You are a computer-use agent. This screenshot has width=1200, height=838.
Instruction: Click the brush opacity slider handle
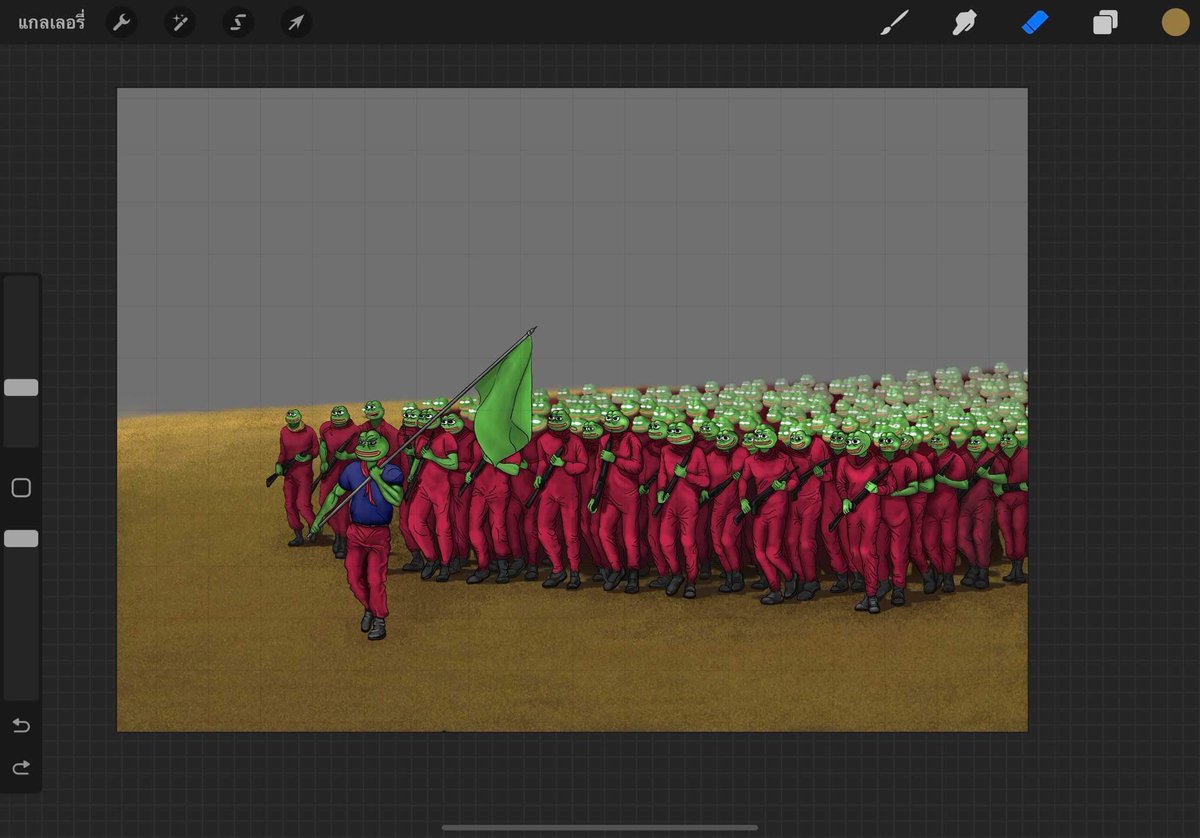click(21, 539)
